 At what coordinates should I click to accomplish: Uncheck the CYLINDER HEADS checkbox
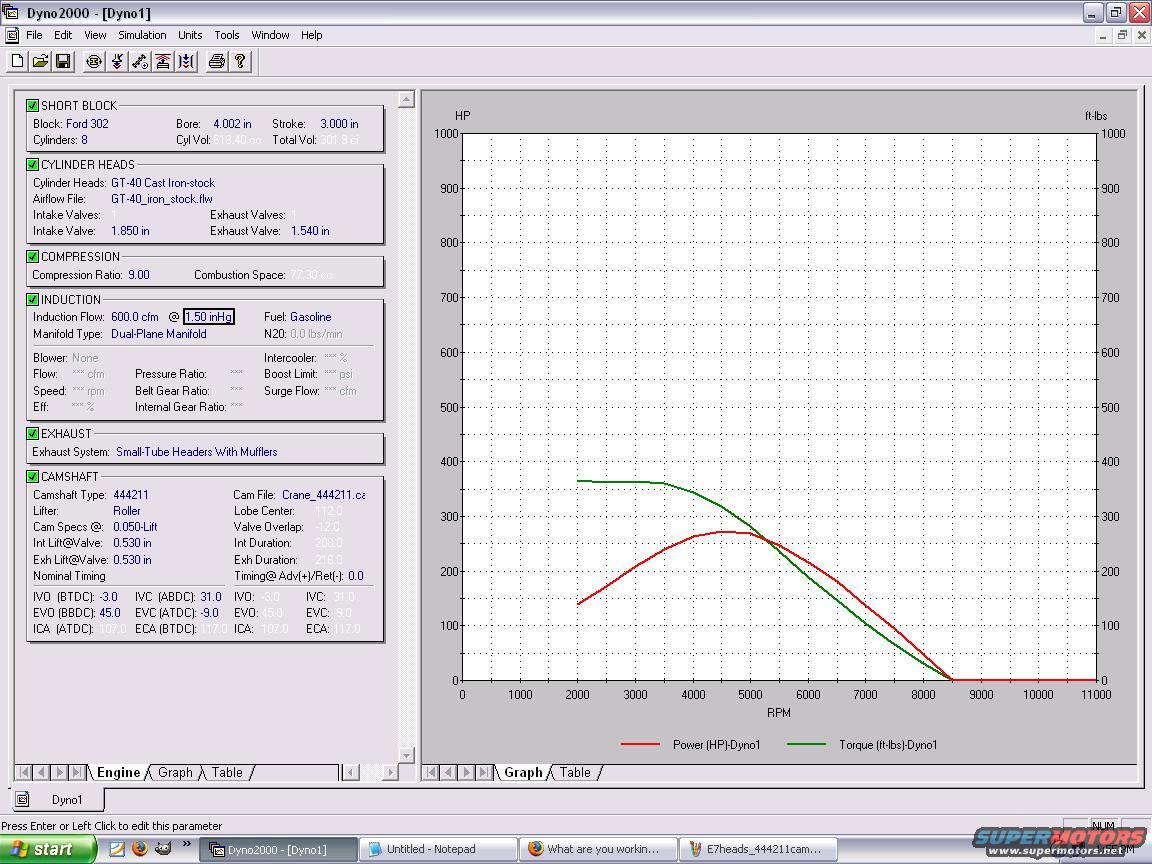click(x=33, y=164)
